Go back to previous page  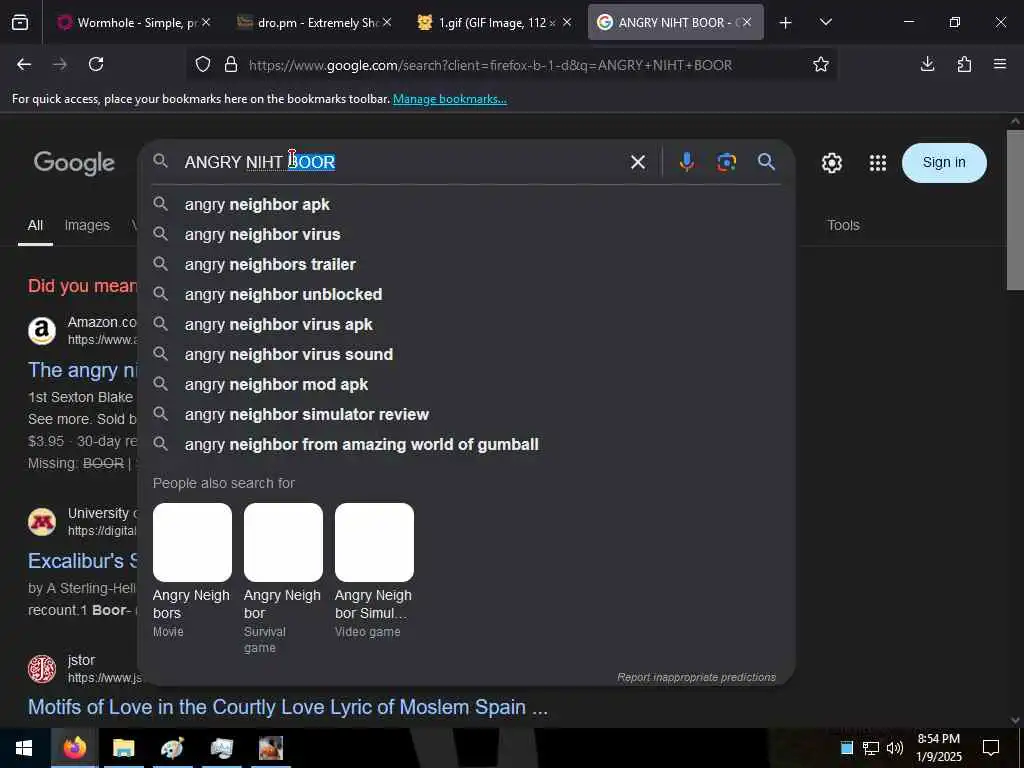tap(24, 64)
